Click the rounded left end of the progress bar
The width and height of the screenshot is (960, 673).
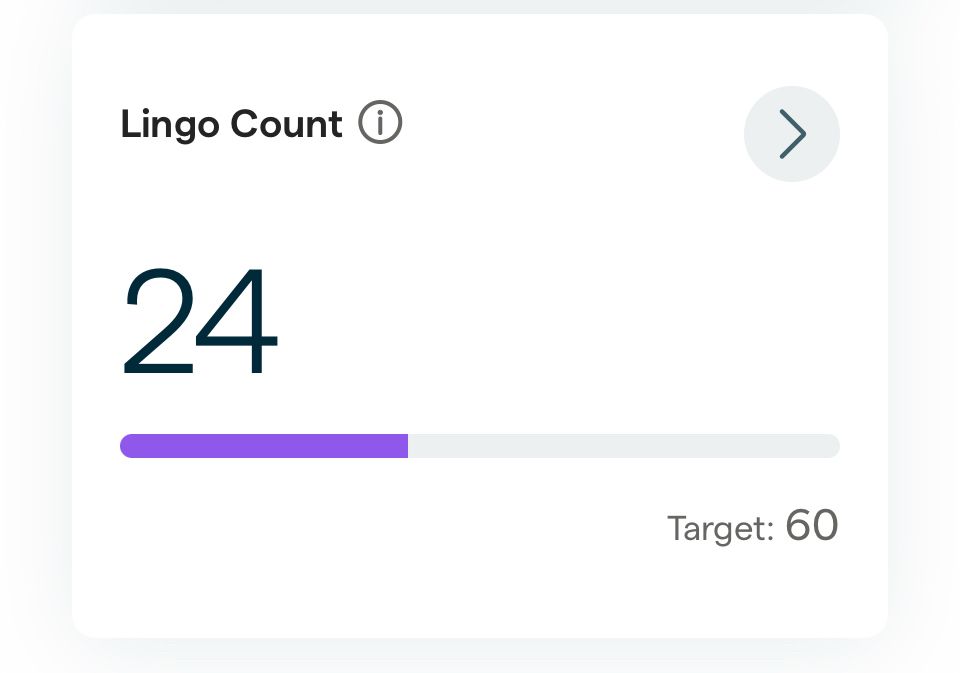click(126, 446)
